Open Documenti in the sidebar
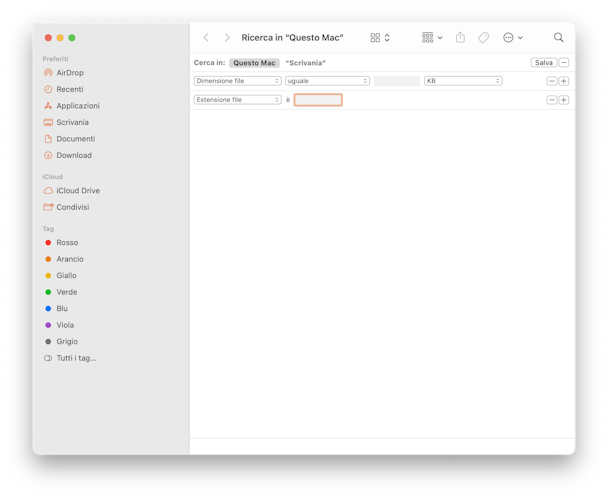 (75, 139)
